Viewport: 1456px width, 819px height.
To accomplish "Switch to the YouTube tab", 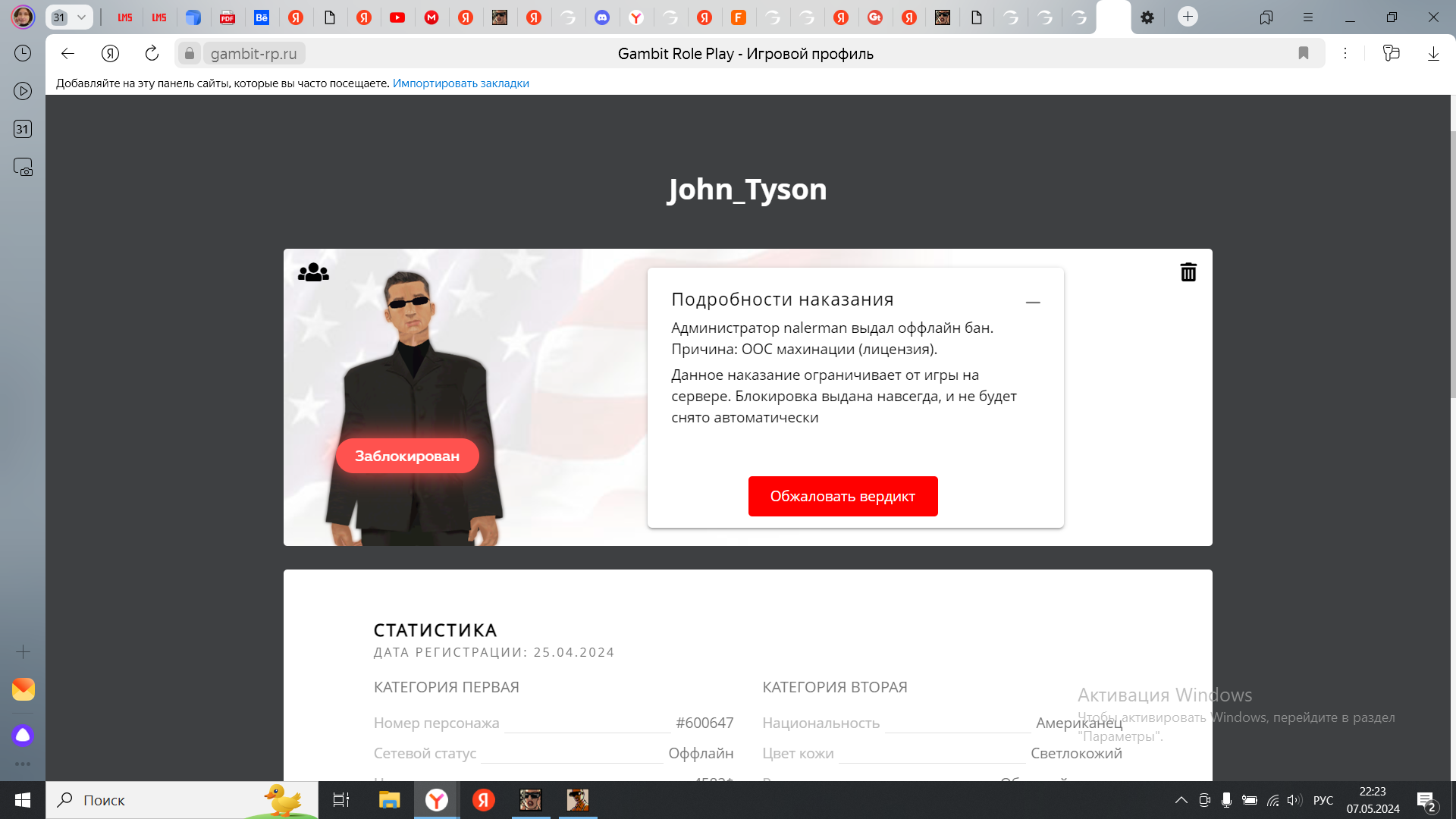I will [x=397, y=17].
